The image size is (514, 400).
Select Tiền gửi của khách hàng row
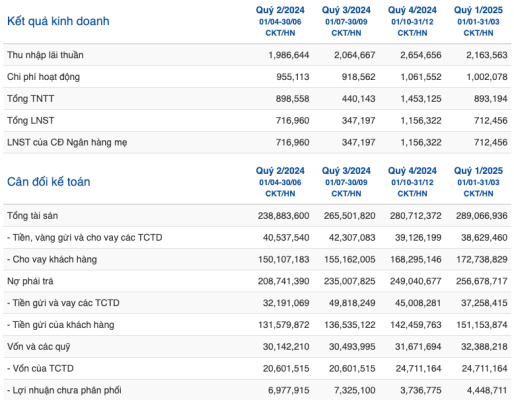tap(257, 325)
